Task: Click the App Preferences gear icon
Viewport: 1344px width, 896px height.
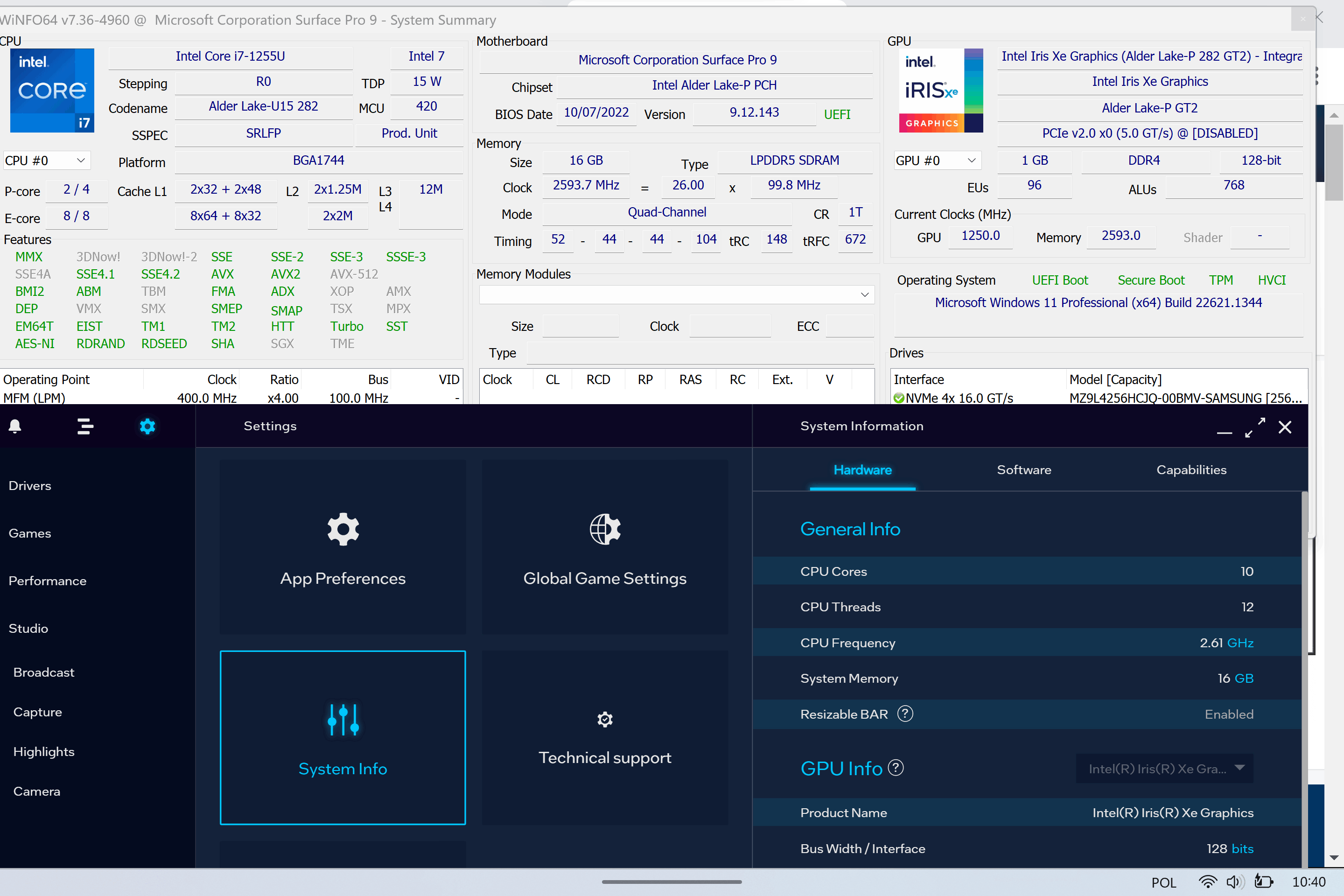Action: click(343, 529)
